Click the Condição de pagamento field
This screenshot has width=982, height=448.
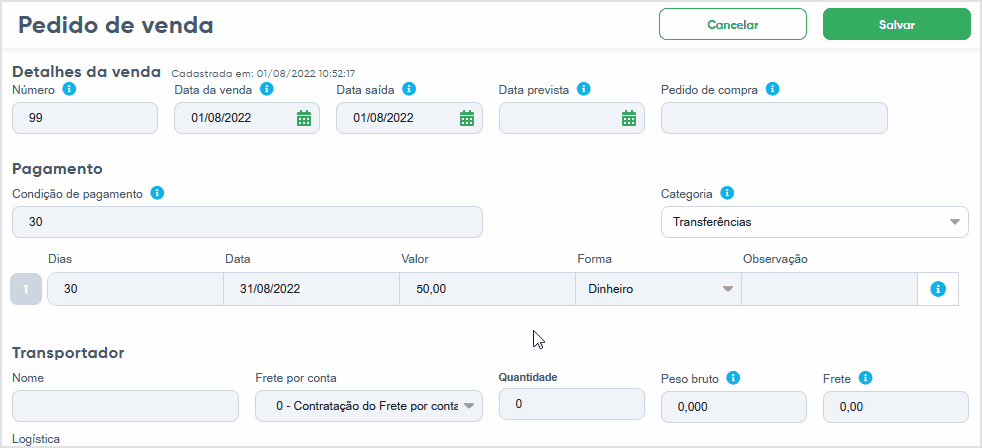point(247,222)
